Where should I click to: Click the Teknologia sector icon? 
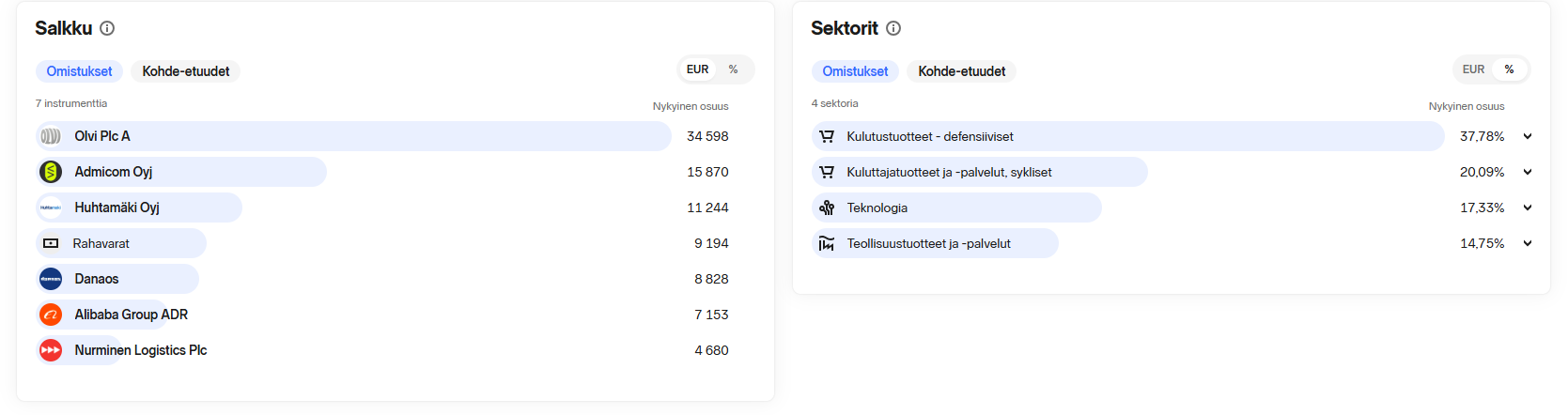click(827, 207)
